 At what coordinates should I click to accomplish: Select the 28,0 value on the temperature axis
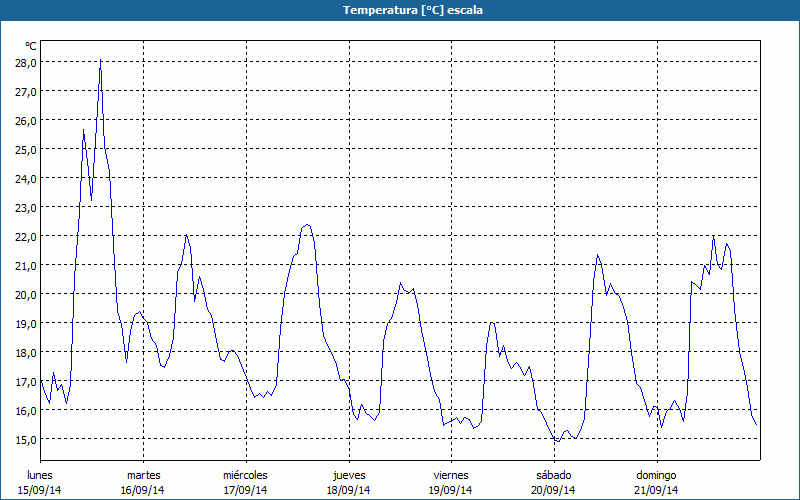(25, 62)
